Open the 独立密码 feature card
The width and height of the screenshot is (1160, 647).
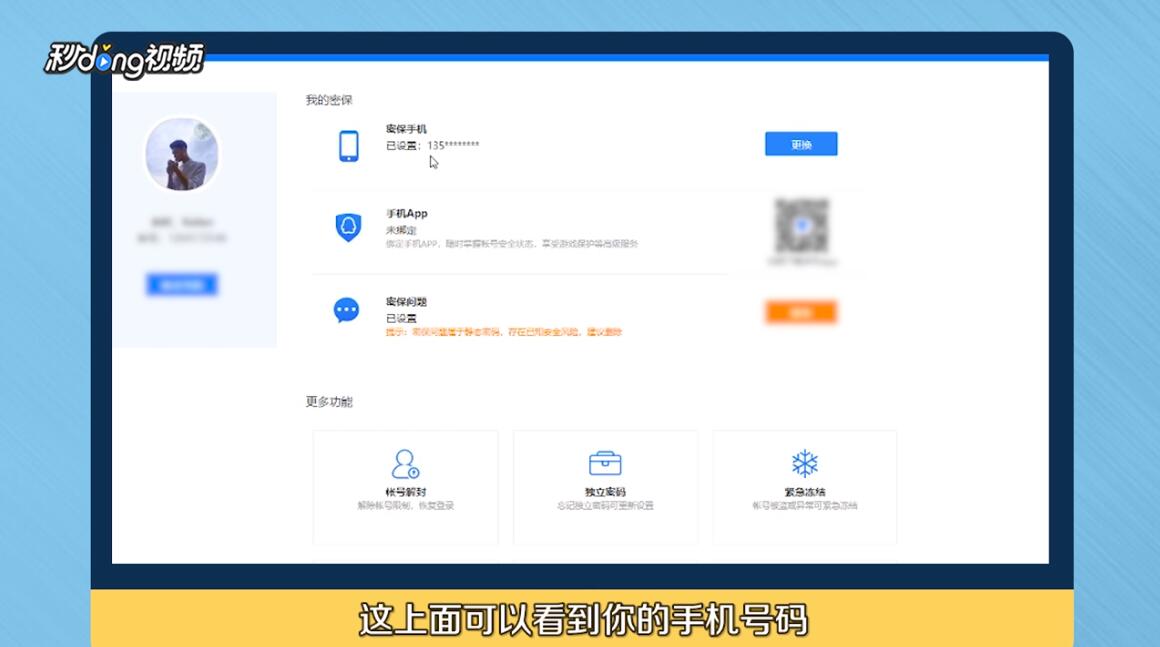tap(604, 487)
